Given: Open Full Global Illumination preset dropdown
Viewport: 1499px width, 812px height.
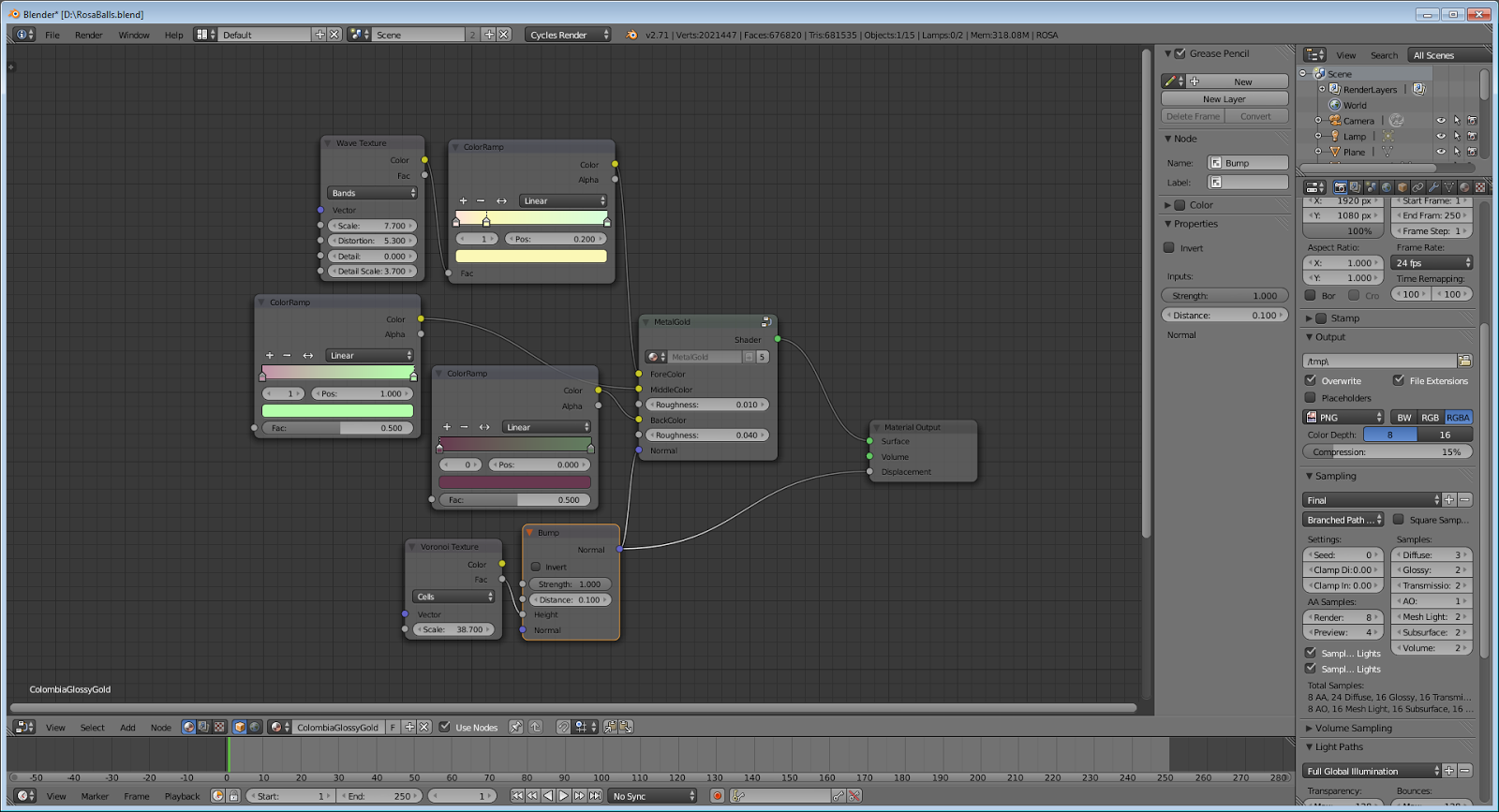Looking at the screenshot, I should pos(1372,771).
